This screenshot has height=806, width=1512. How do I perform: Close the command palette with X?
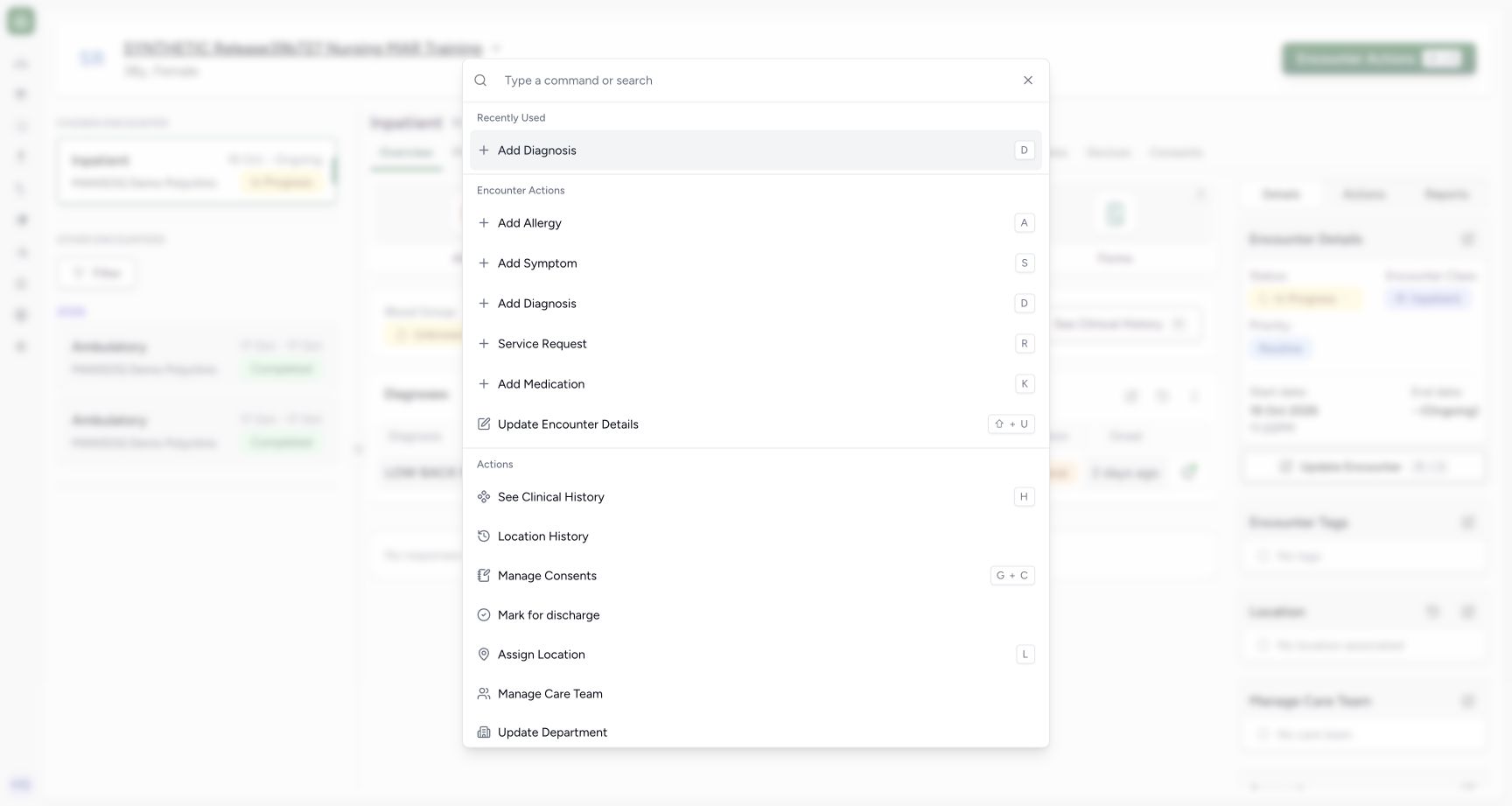pyautogui.click(x=1028, y=81)
